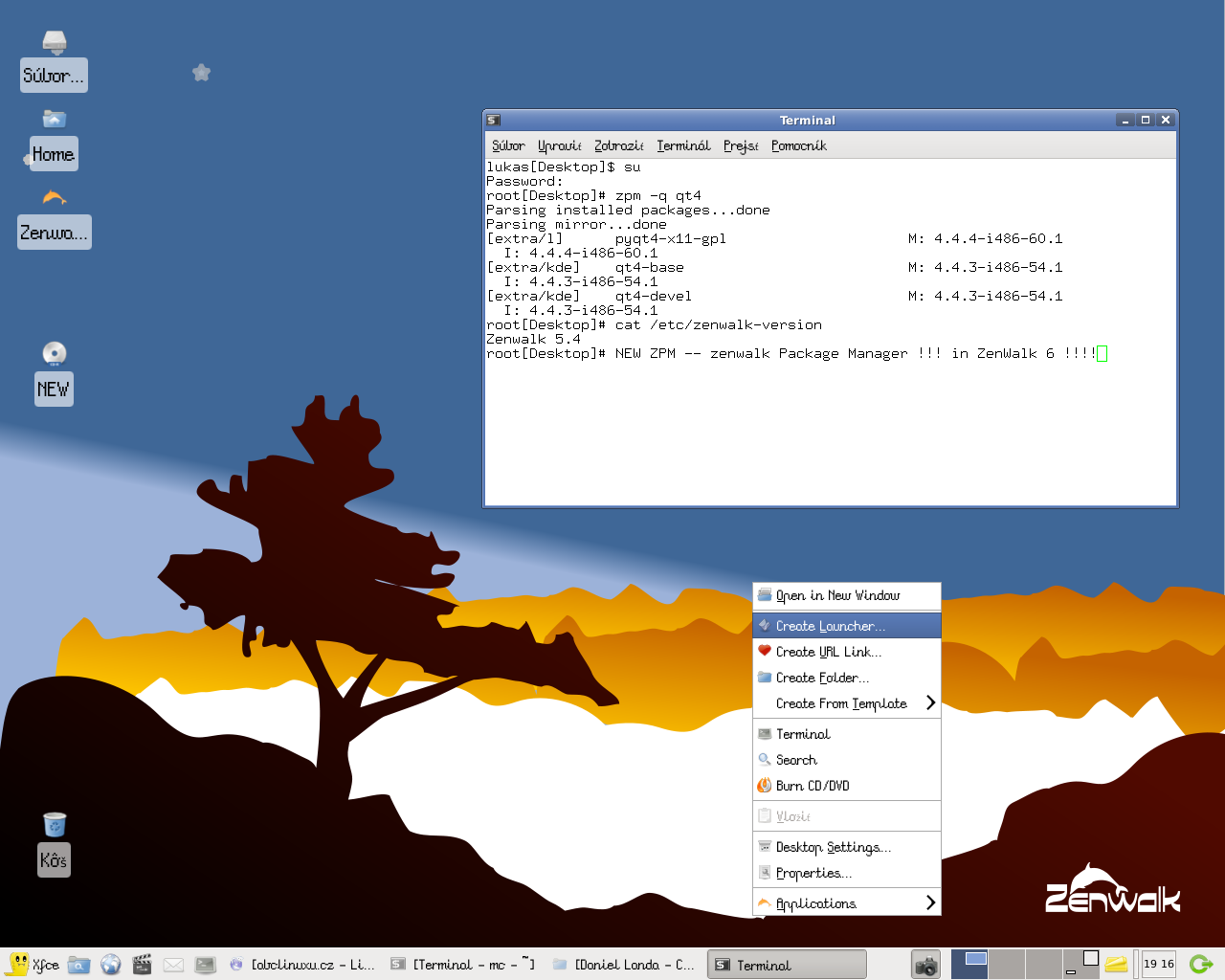Select the active Terminal taskbar button
The height and width of the screenshot is (980, 1225).
pos(787,965)
